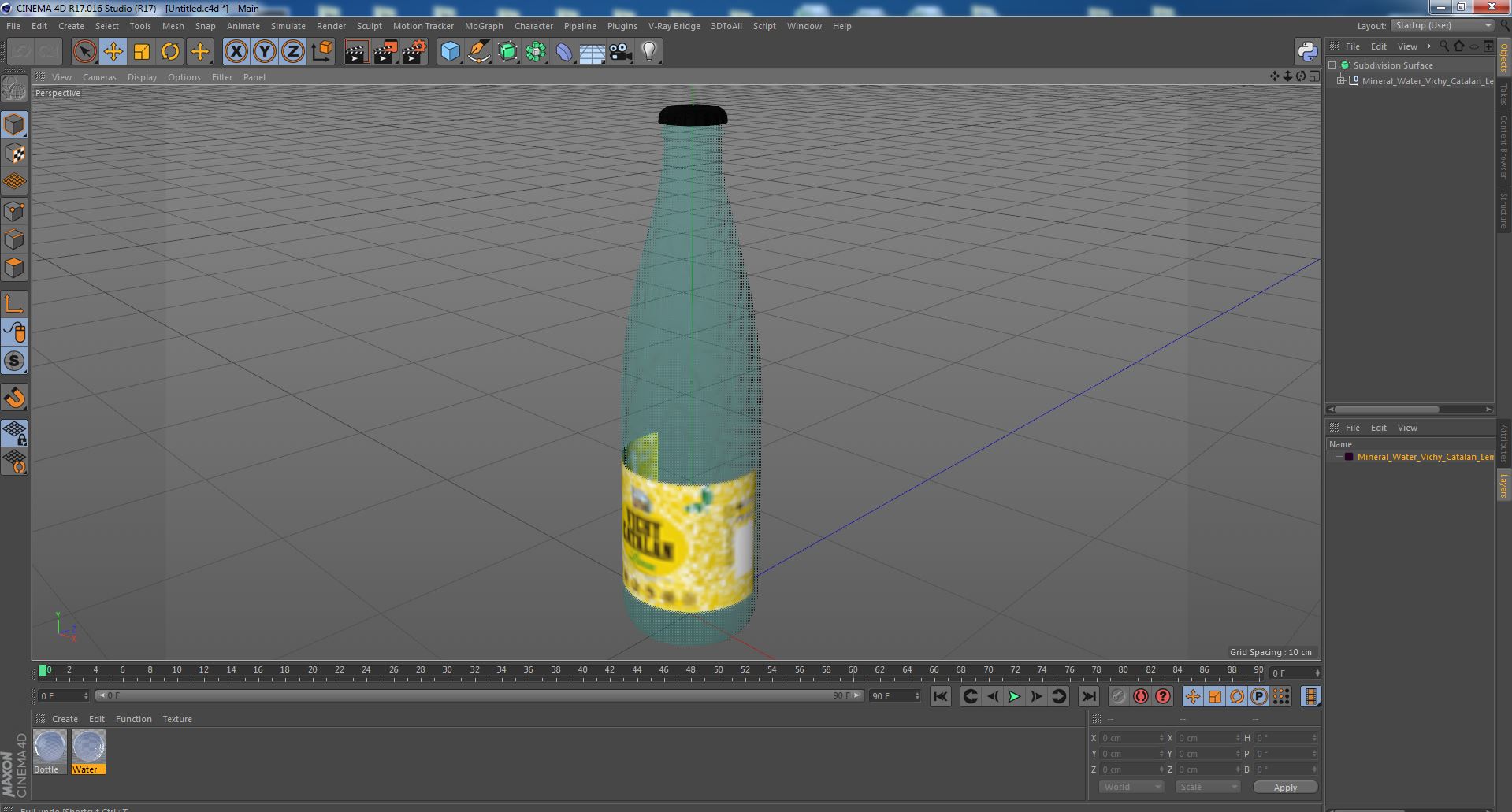
Task: Adjust the end frame 90 F stepper
Action: (x=917, y=696)
